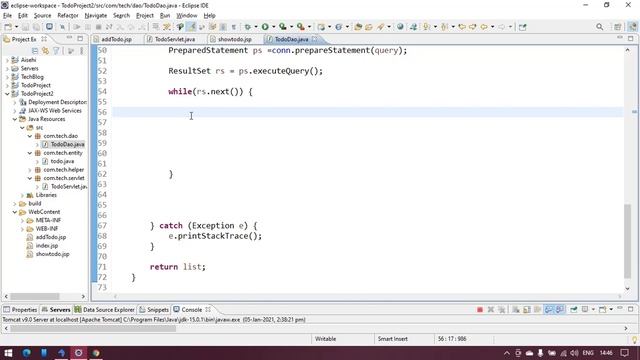Open the New file dropdown arrow

click(16, 27)
